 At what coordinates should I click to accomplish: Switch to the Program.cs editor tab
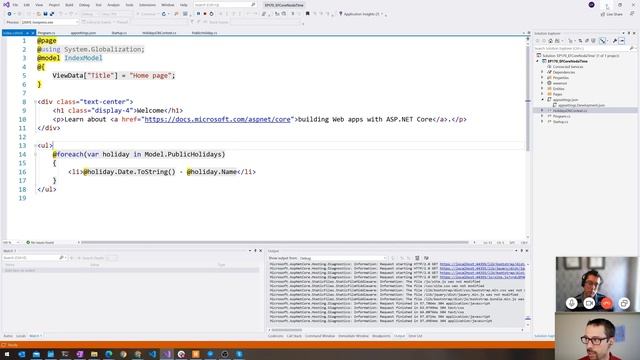(47, 33)
